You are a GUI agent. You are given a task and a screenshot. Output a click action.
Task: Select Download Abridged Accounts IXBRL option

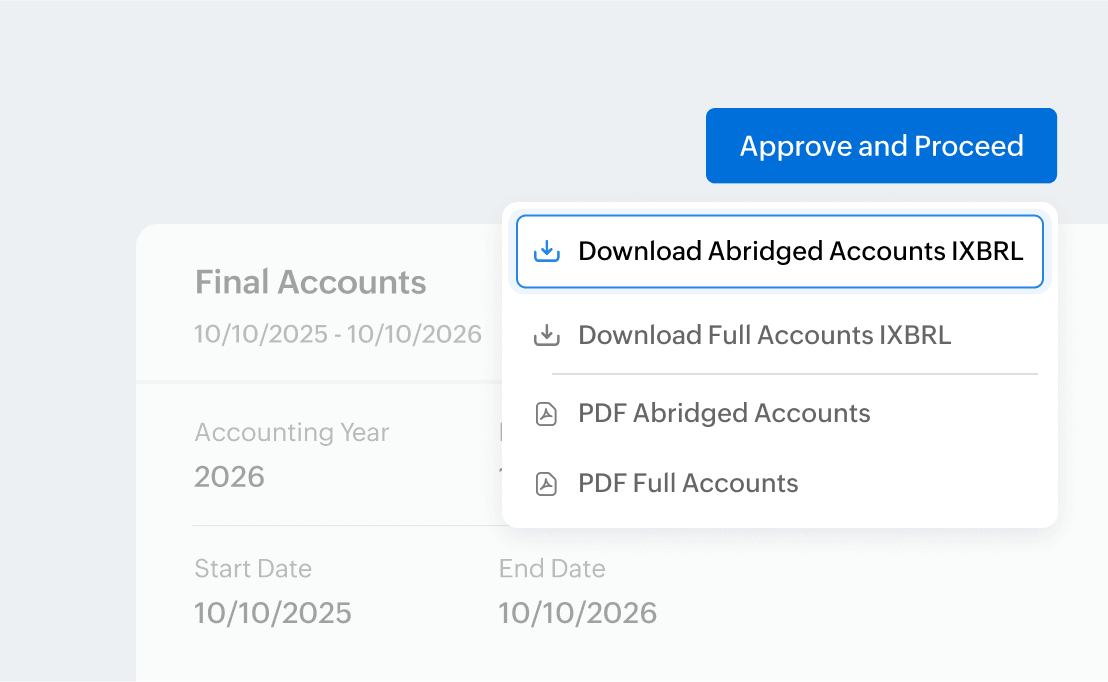[779, 252]
